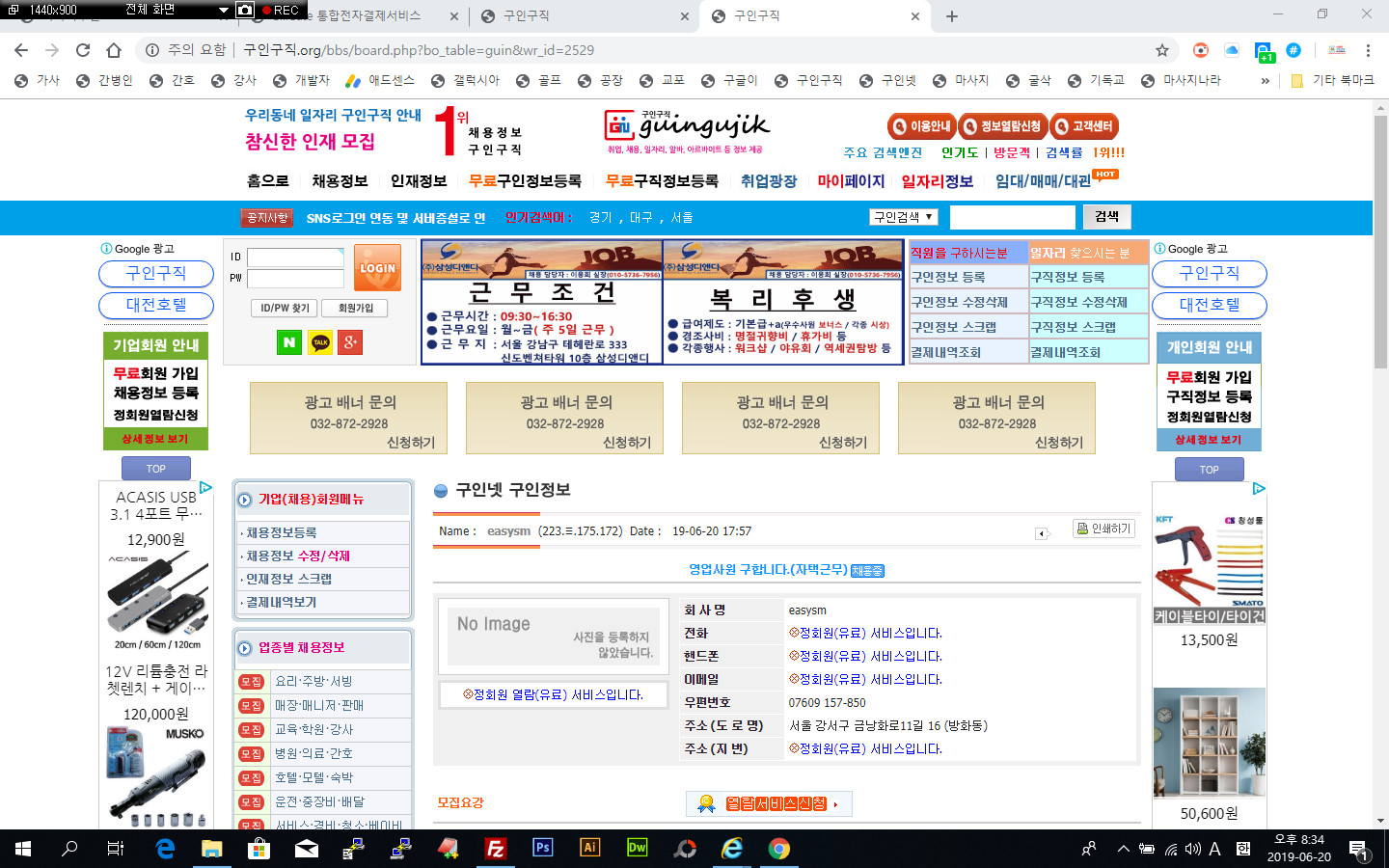Image resolution: width=1389 pixels, height=868 pixels.
Task: Open the 취업광장 menu item
Action: pyautogui.click(x=769, y=180)
